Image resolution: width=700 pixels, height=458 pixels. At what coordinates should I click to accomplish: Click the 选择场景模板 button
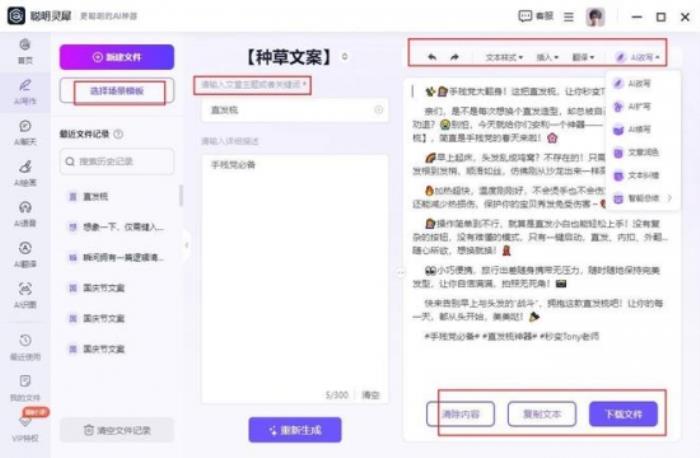coord(117,91)
